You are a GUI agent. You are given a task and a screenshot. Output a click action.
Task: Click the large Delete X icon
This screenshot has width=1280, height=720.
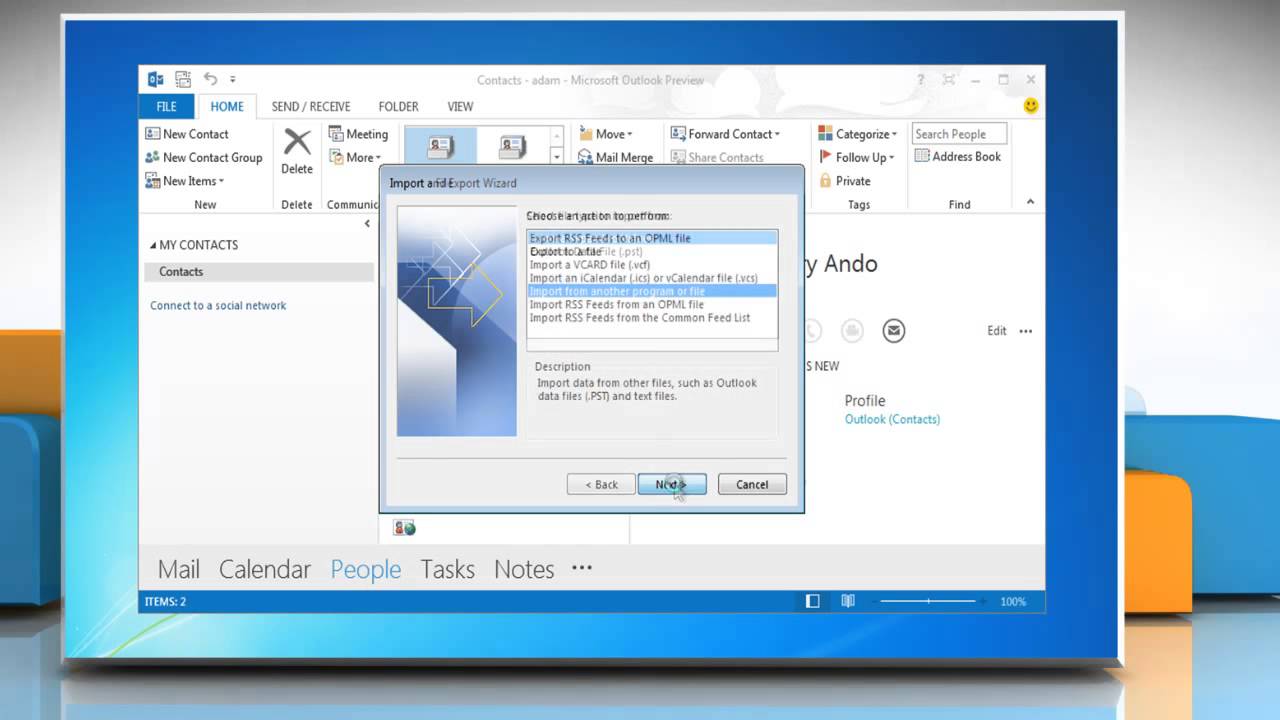(x=296, y=141)
